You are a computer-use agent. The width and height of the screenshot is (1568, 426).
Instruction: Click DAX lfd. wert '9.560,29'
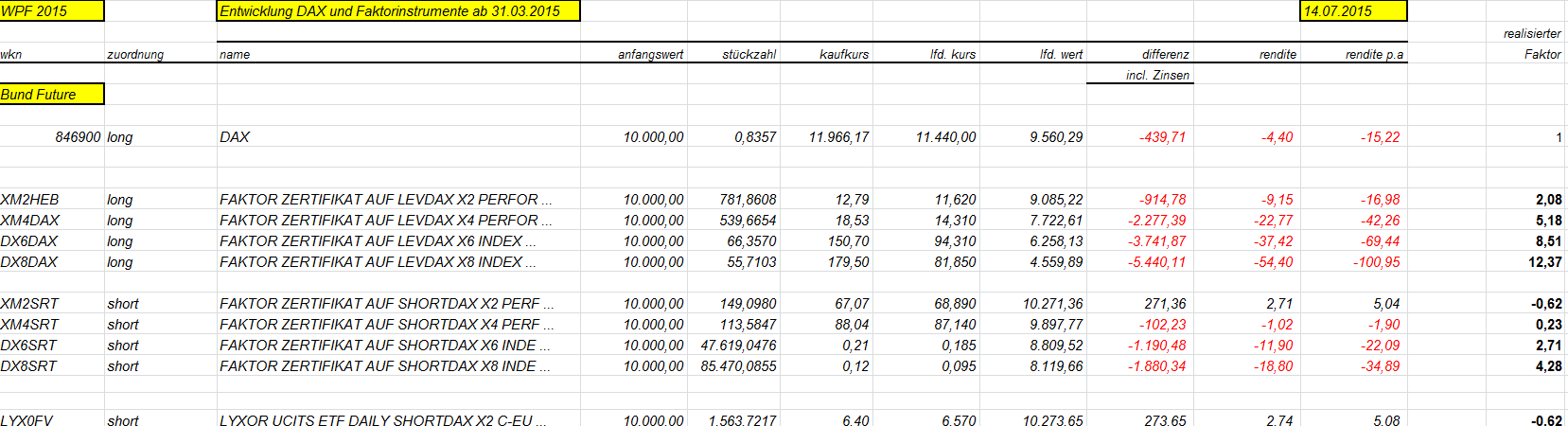(x=1056, y=137)
